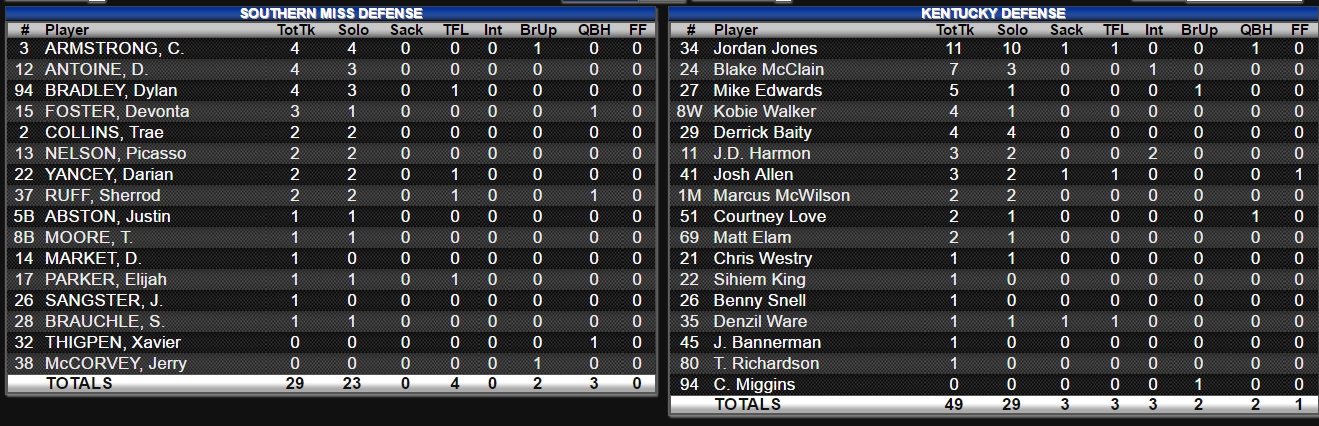This screenshot has height=426, width=1319.
Task: Click Southern Miss TOTALS row
Action: (331, 383)
